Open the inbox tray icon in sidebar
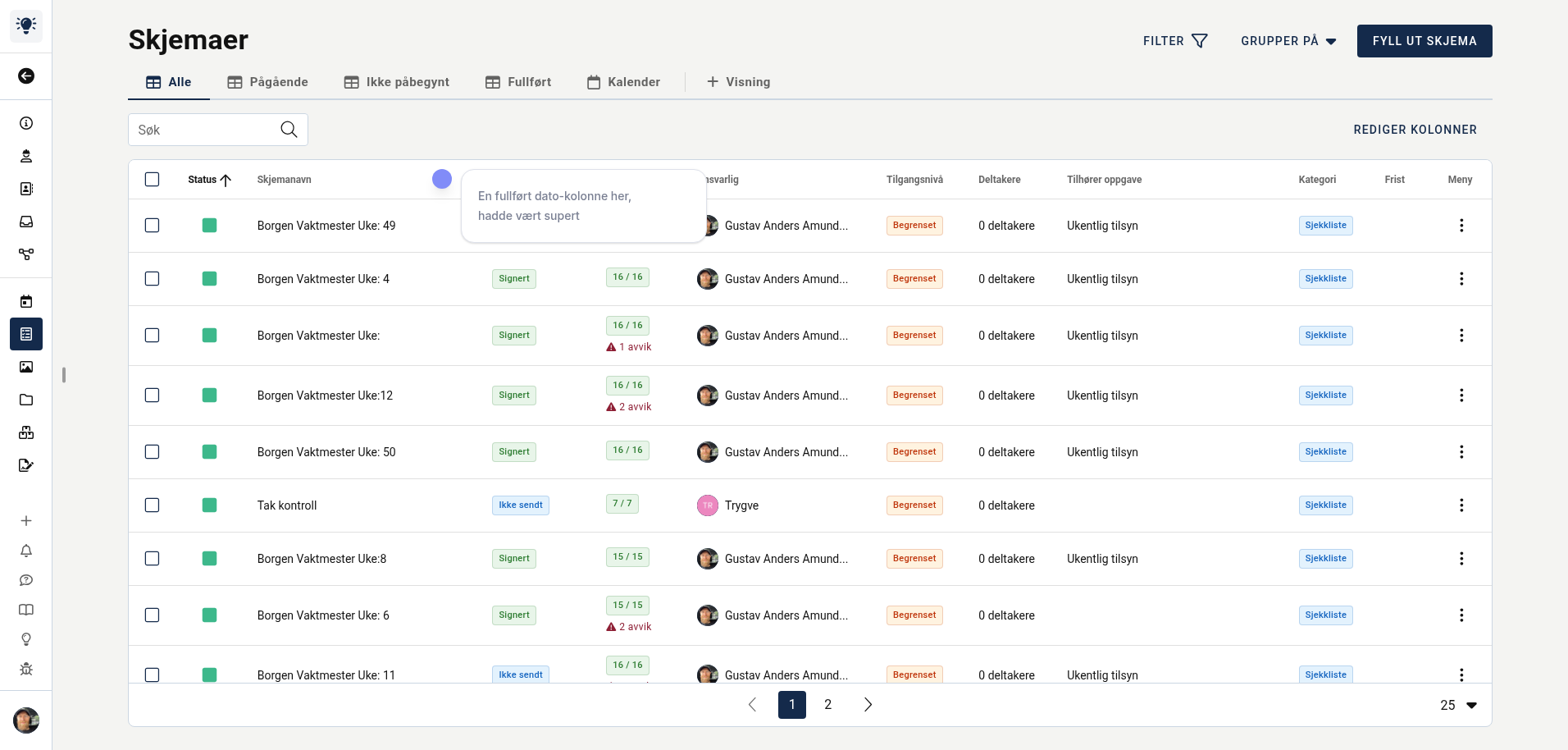The width and height of the screenshot is (1568, 750). coord(26,222)
